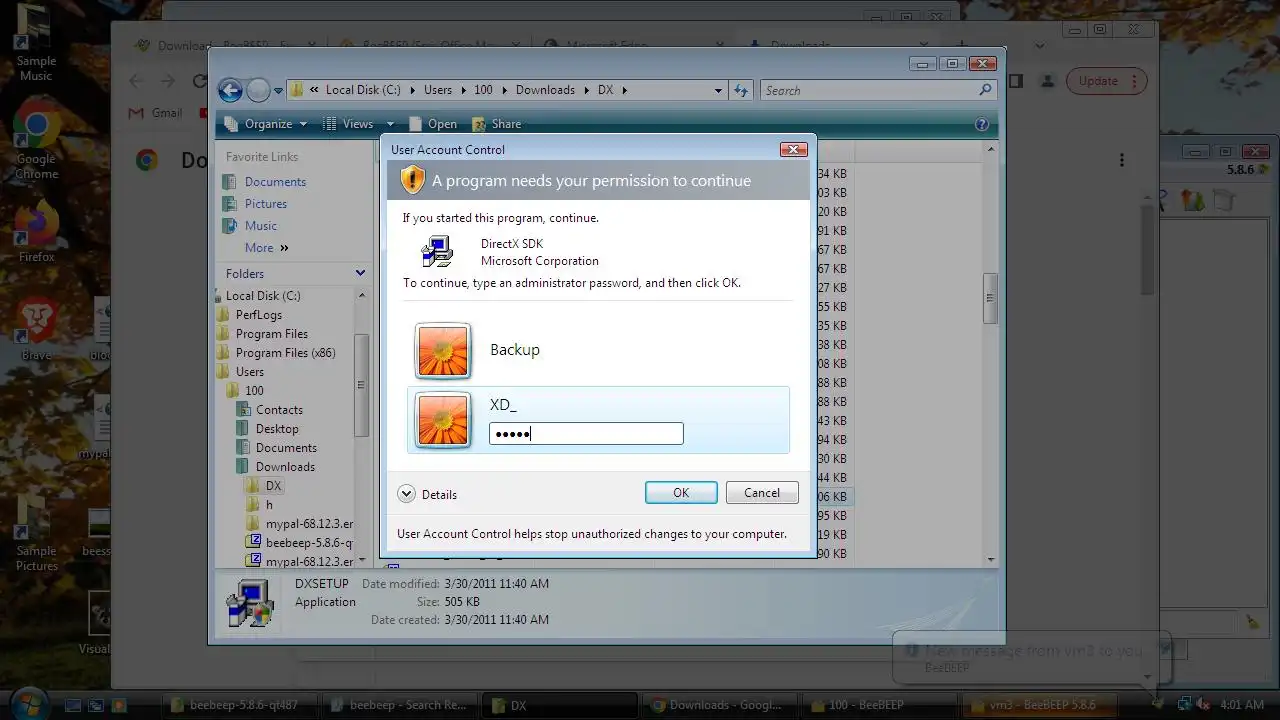Image resolution: width=1280 pixels, height=720 pixels.
Task: Open address bar history dropdown
Action: (x=718, y=90)
